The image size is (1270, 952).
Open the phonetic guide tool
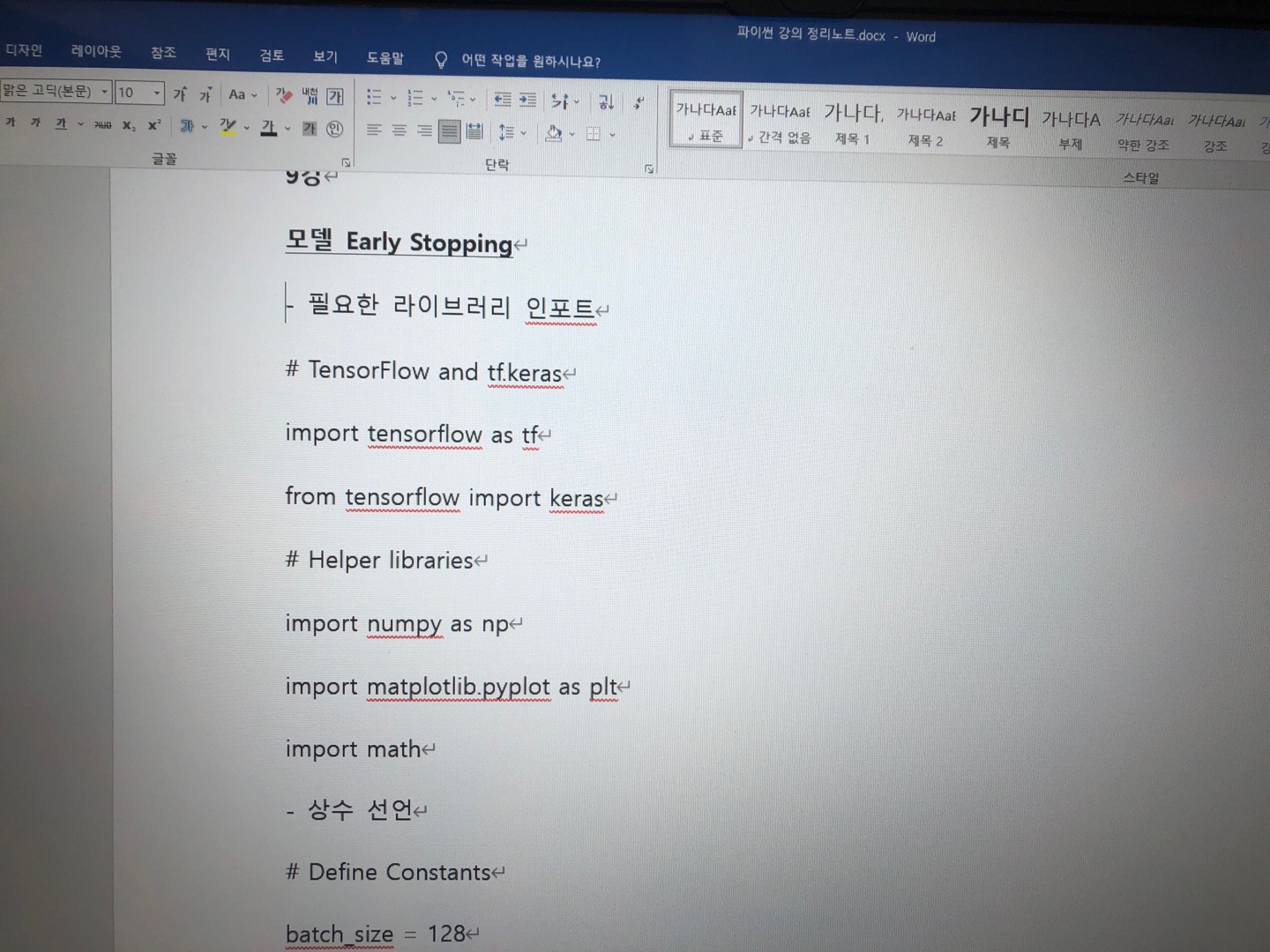[x=310, y=96]
